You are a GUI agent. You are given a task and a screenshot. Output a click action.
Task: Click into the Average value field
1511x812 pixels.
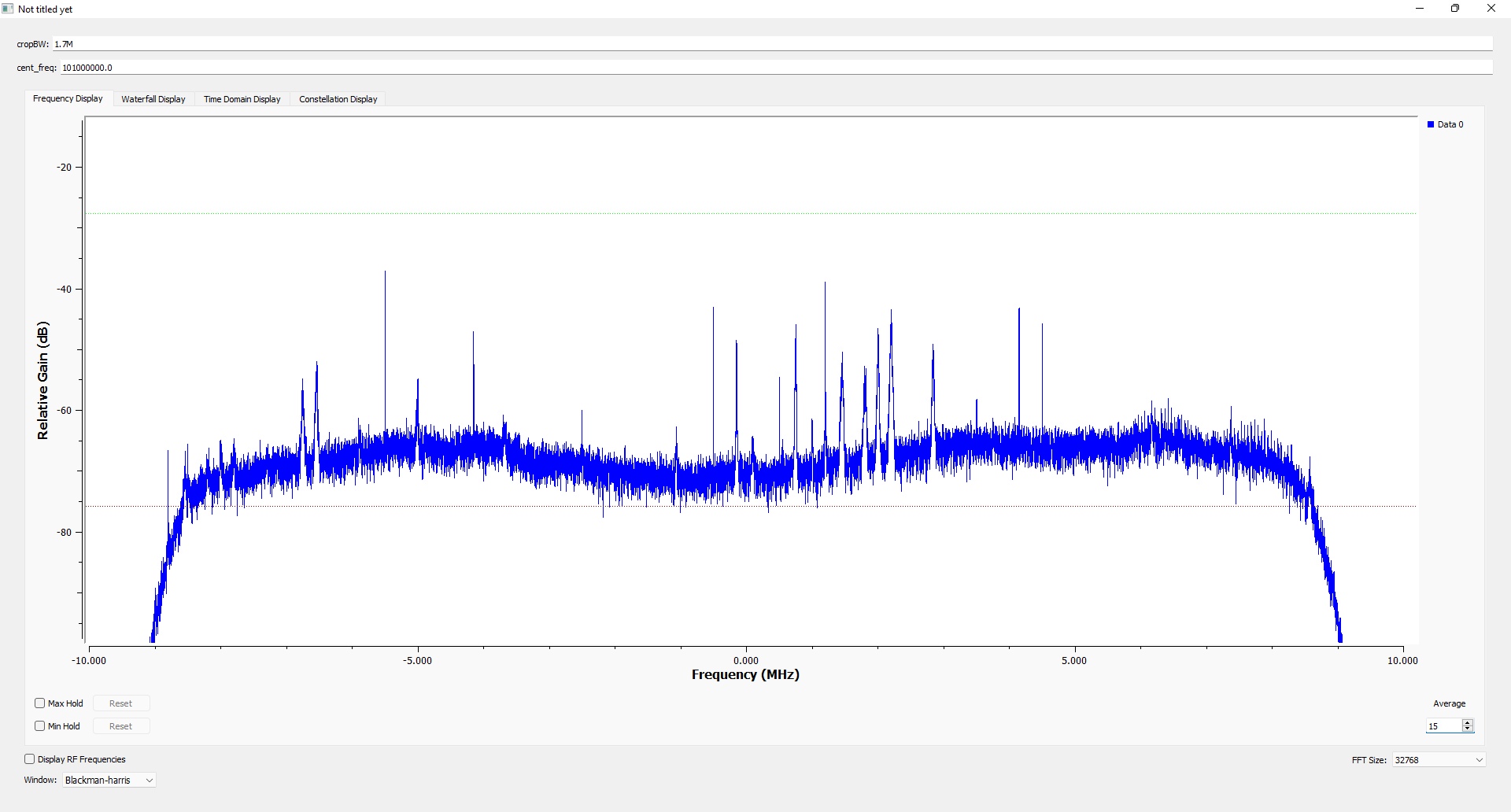(x=1443, y=726)
